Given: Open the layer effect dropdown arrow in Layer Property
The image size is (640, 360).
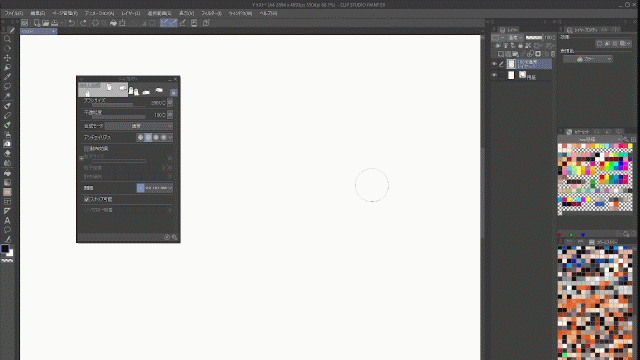Looking at the screenshot, I should tap(629, 43).
